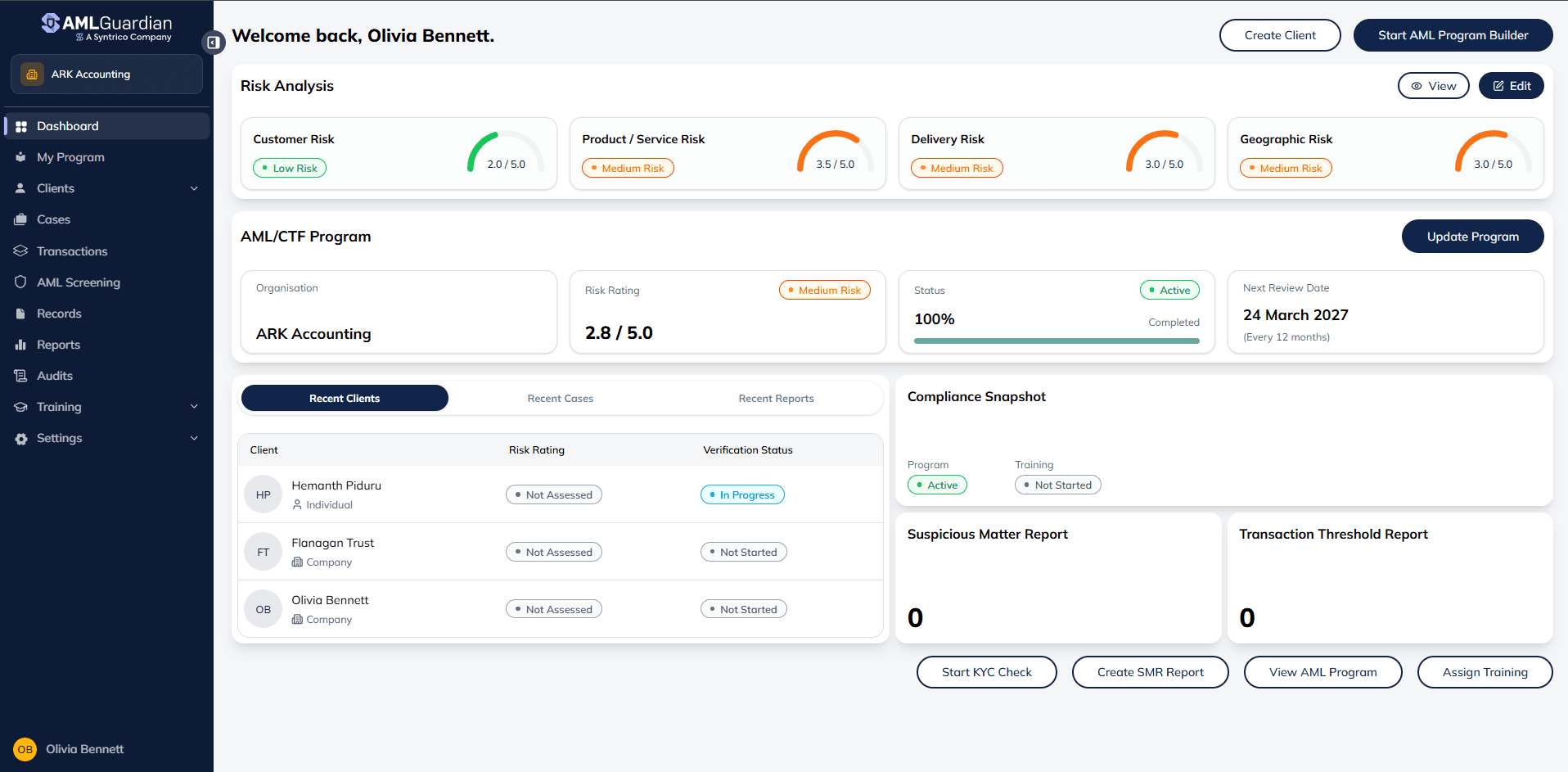Switch to the Recent Reports tab

[776, 399]
